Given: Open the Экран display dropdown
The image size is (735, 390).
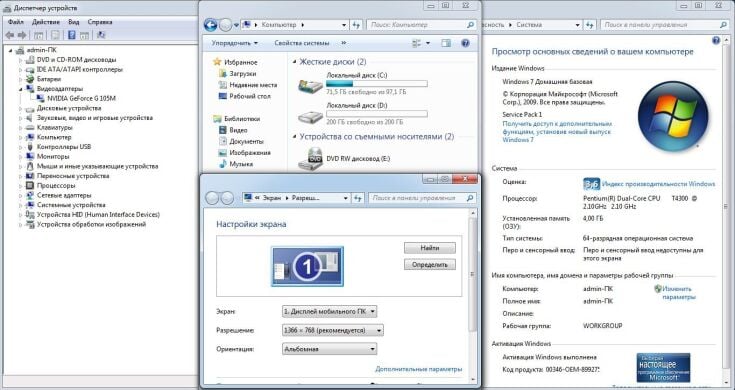Looking at the screenshot, I should (330, 311).
